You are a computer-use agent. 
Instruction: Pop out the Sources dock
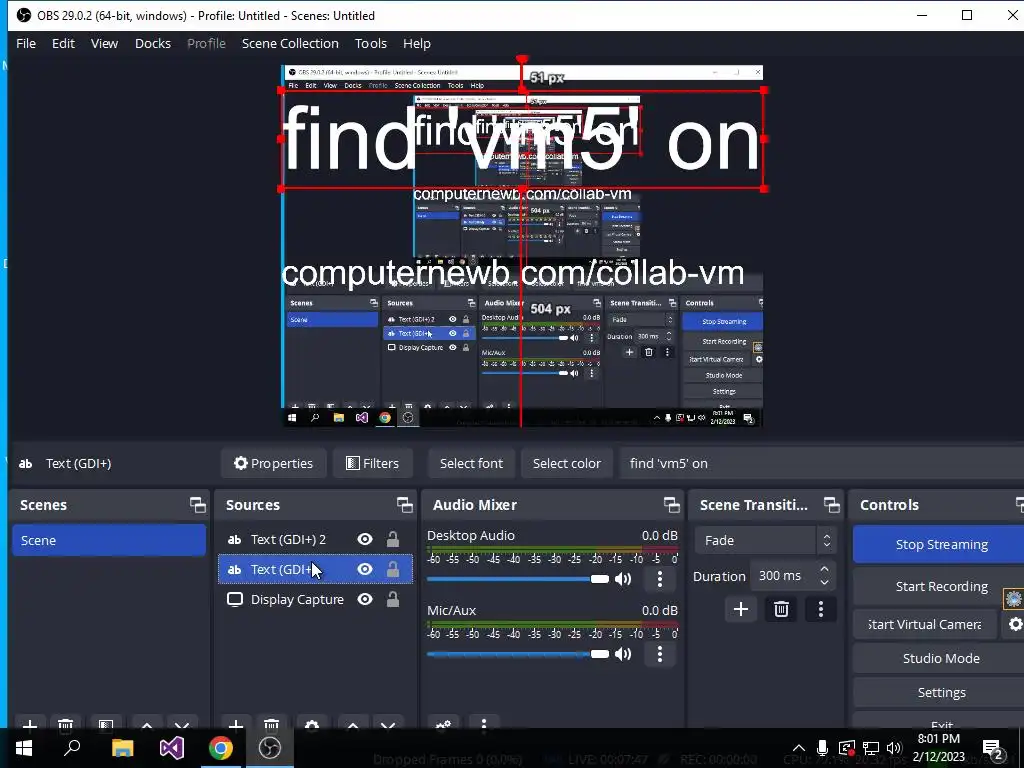coord(404,505)
